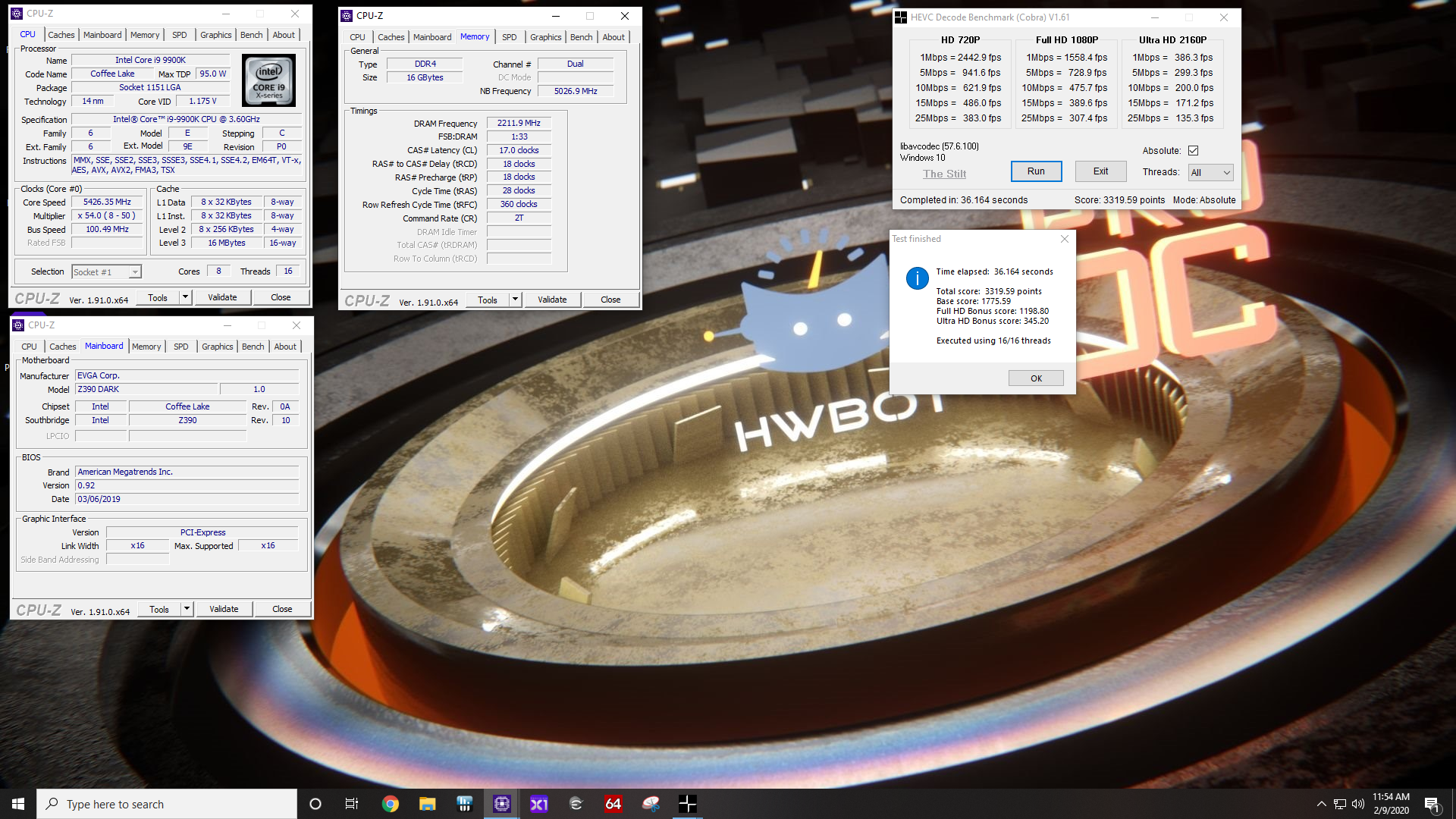Open About tab in Mainboard window

pyautogui.click(x=285, y=347)
